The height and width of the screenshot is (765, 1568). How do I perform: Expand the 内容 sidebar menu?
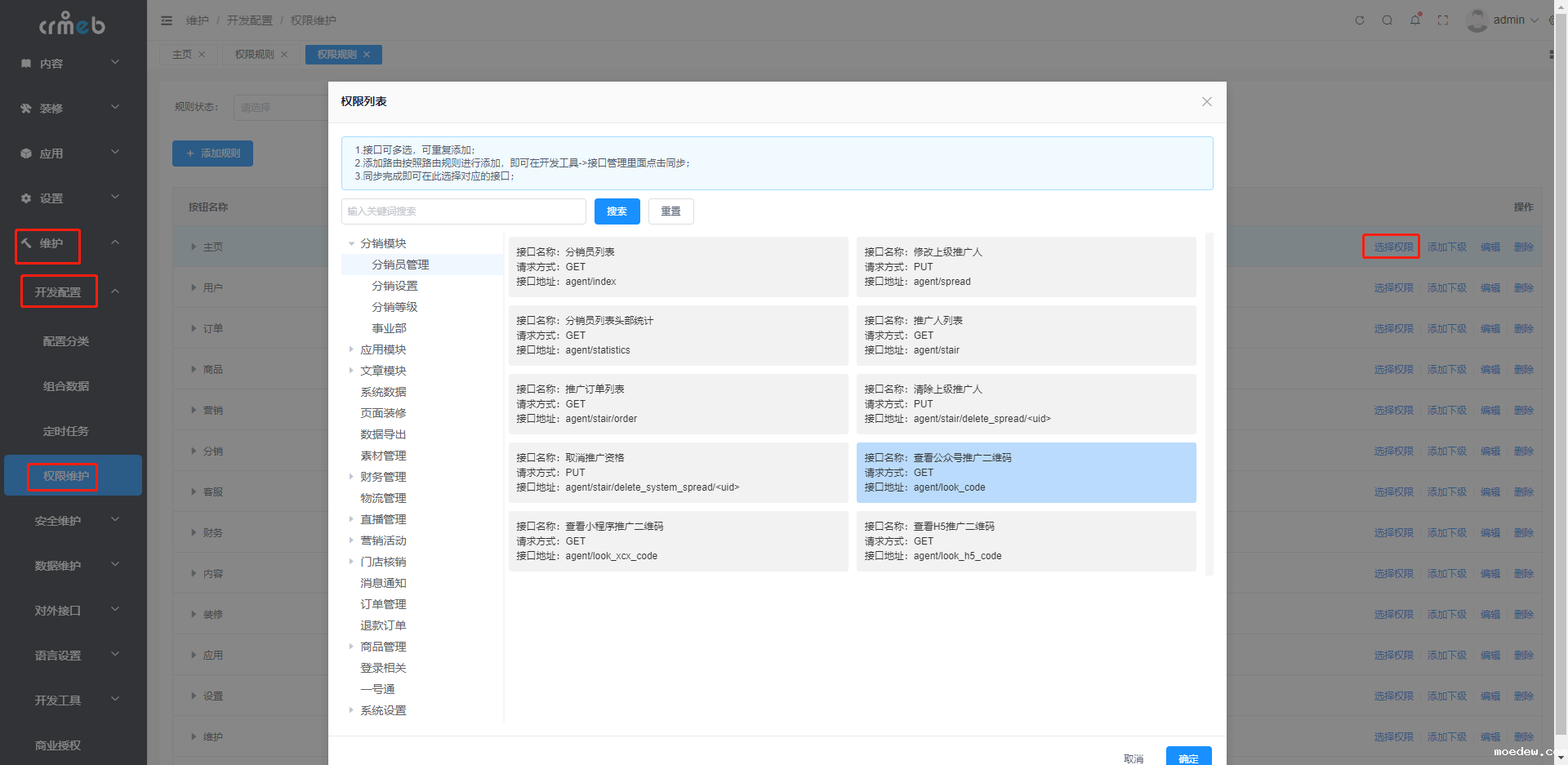click(71, 64)
